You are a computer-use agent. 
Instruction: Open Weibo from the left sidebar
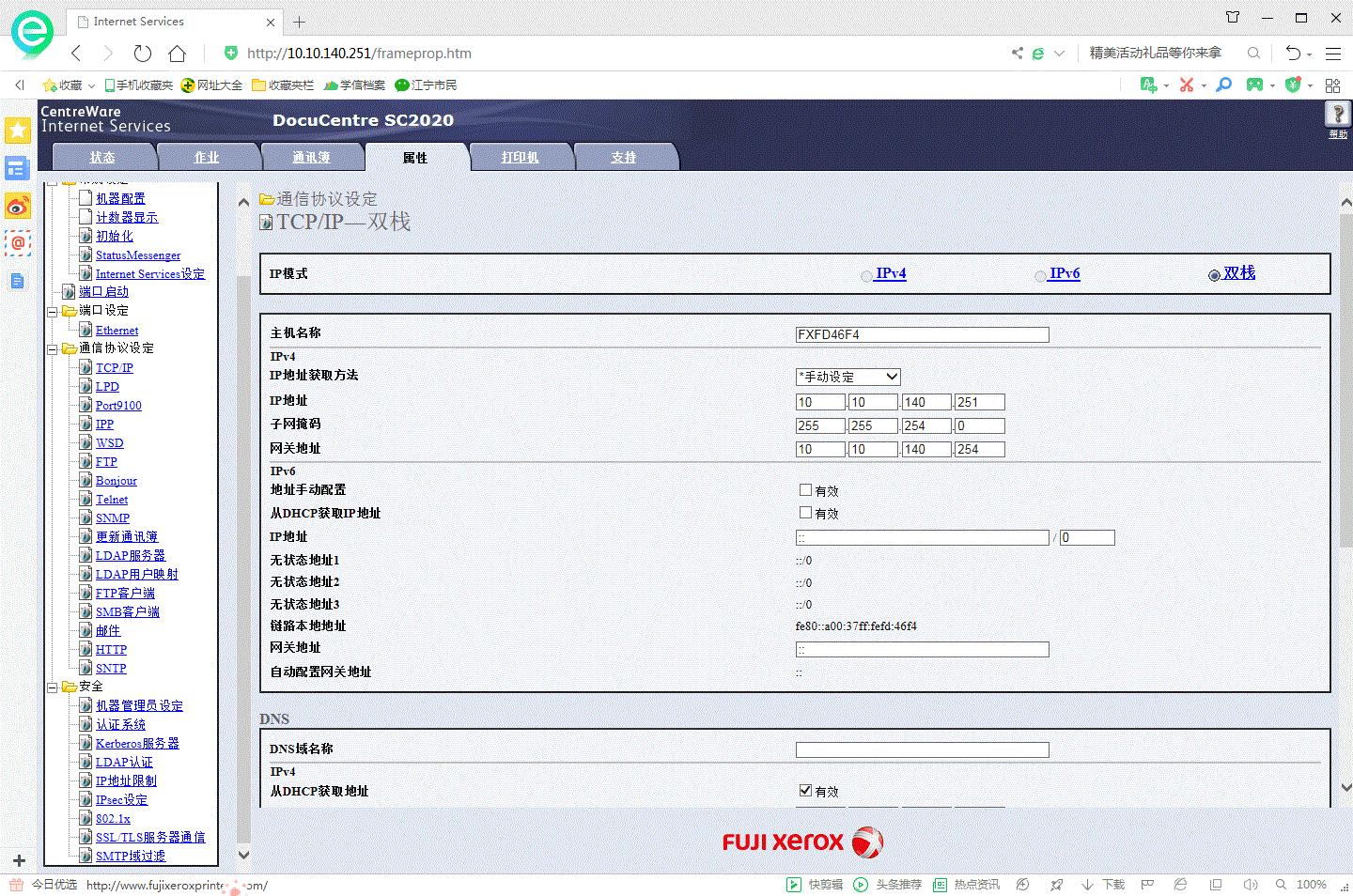(18, 206)
